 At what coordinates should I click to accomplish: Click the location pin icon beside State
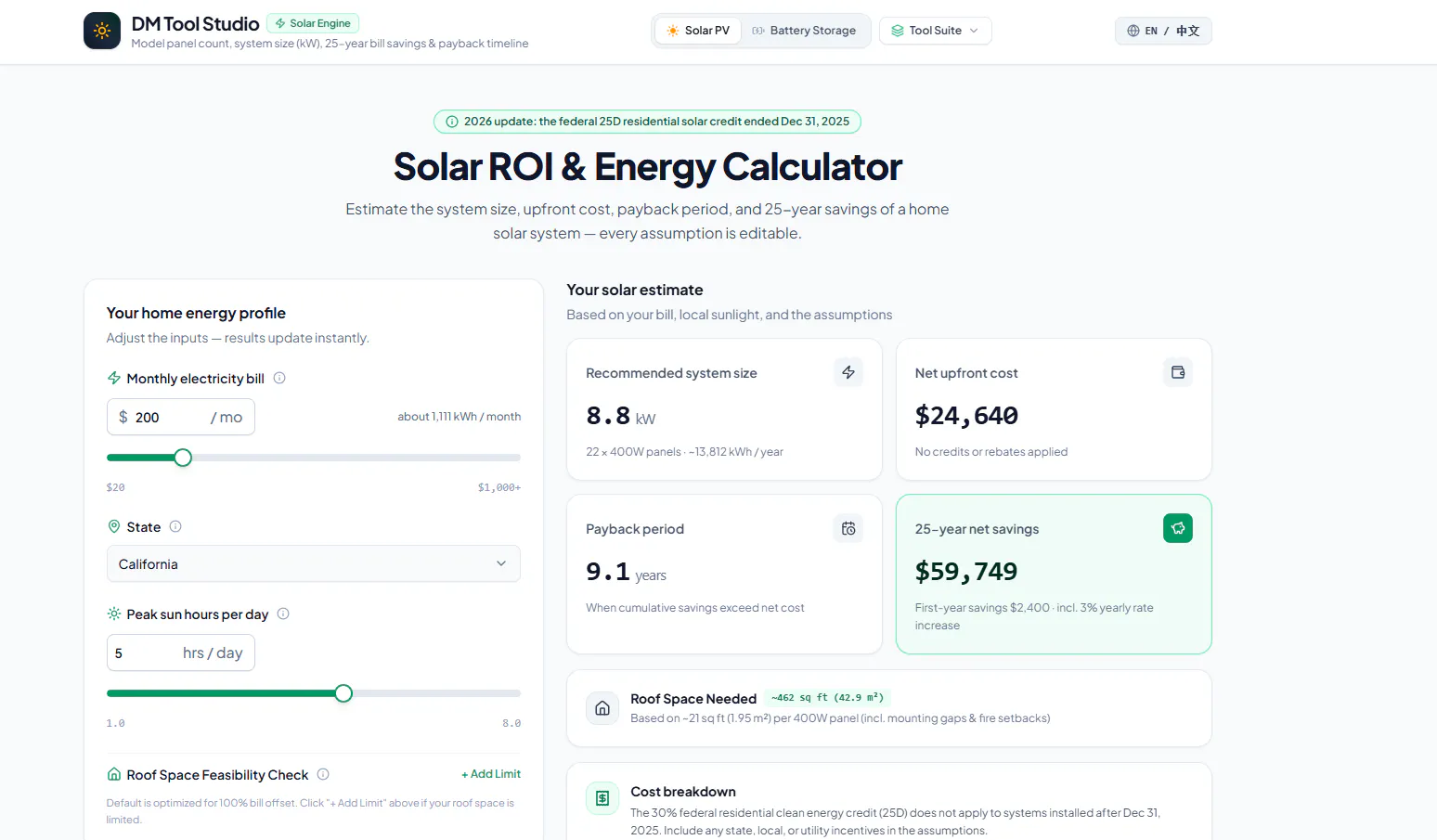114,526
